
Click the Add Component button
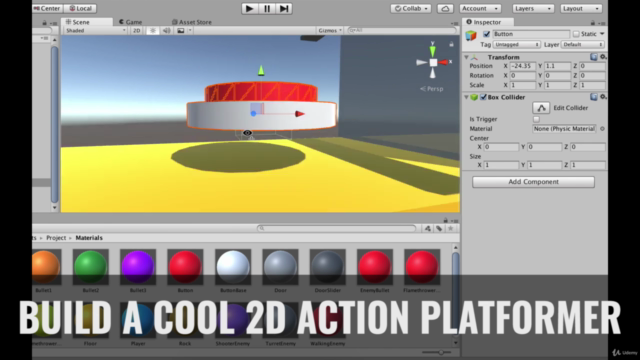tap(533, 182)
